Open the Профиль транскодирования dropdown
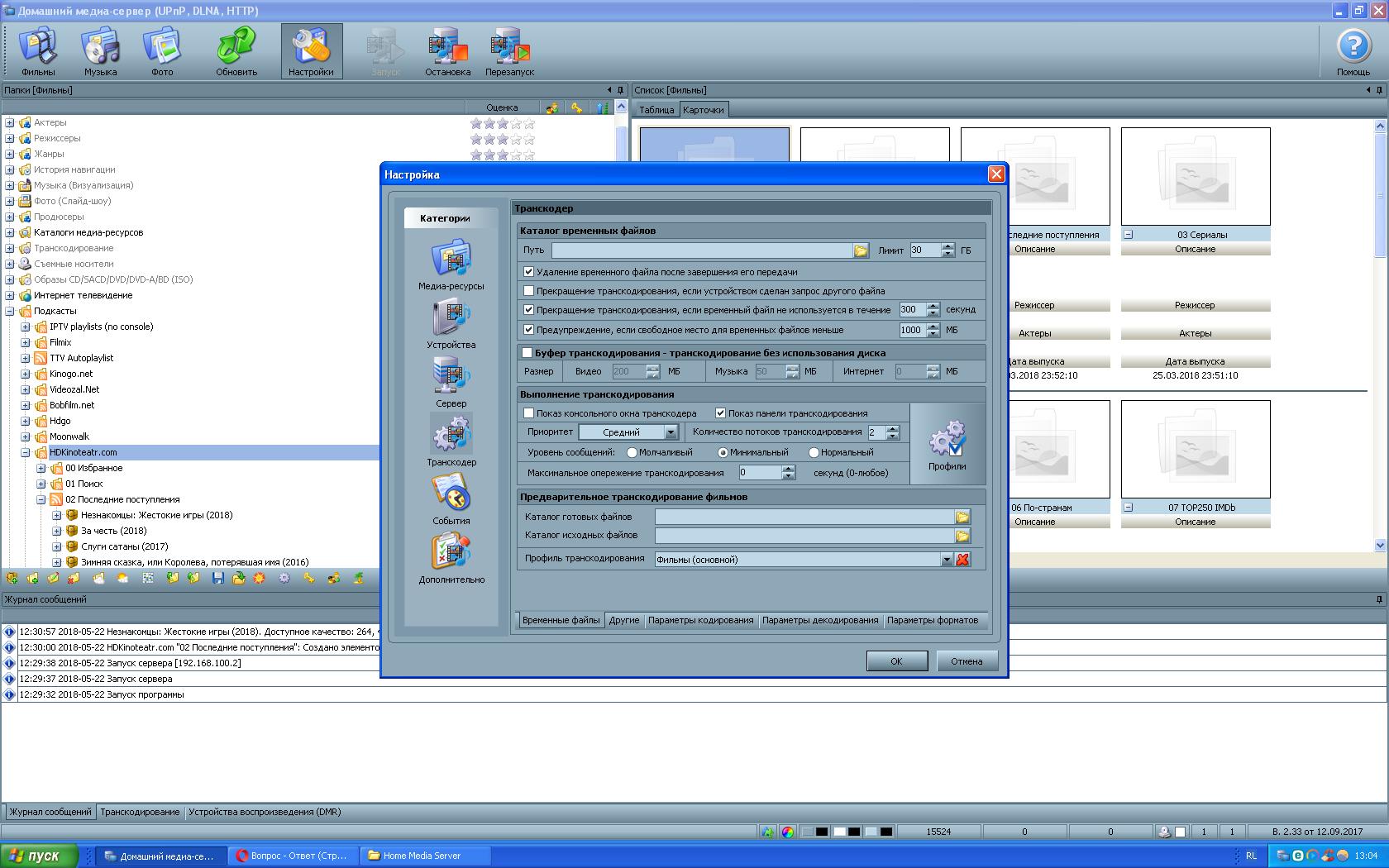This screenshot has width=1389, height=868. tap(947, 560)
